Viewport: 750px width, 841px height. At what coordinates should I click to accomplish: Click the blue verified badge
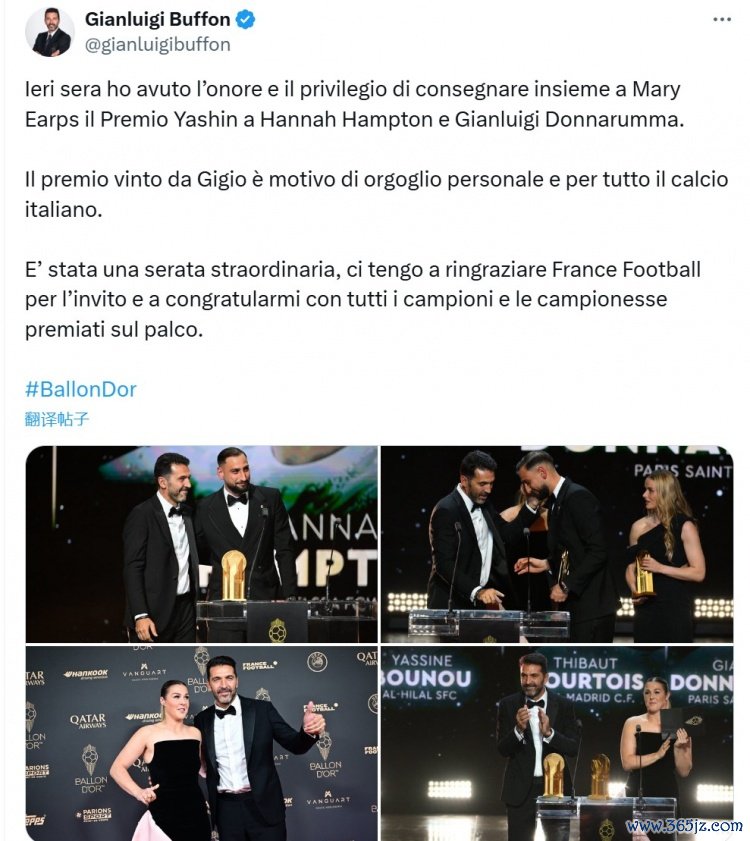tap(246, 20)
